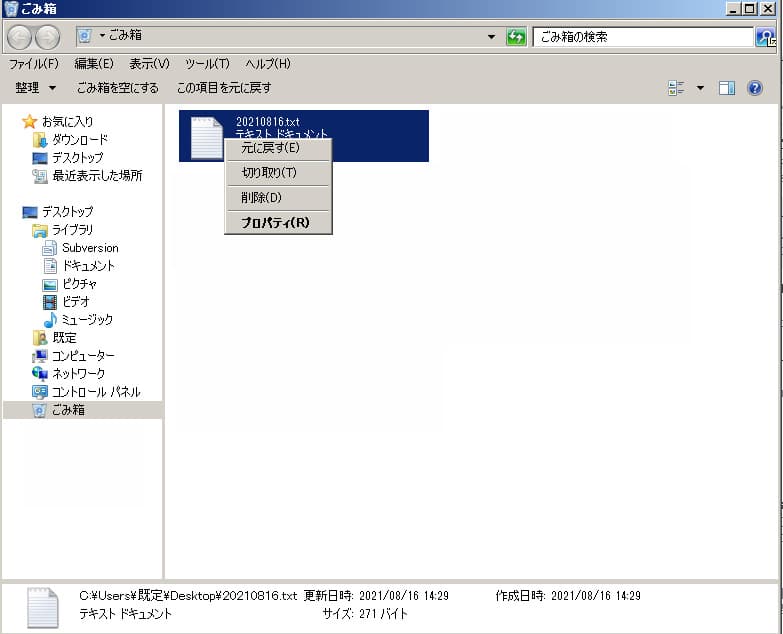Click the search magnifier icon
The width and height of the screenshot is (783, 634).
point(765,37)
